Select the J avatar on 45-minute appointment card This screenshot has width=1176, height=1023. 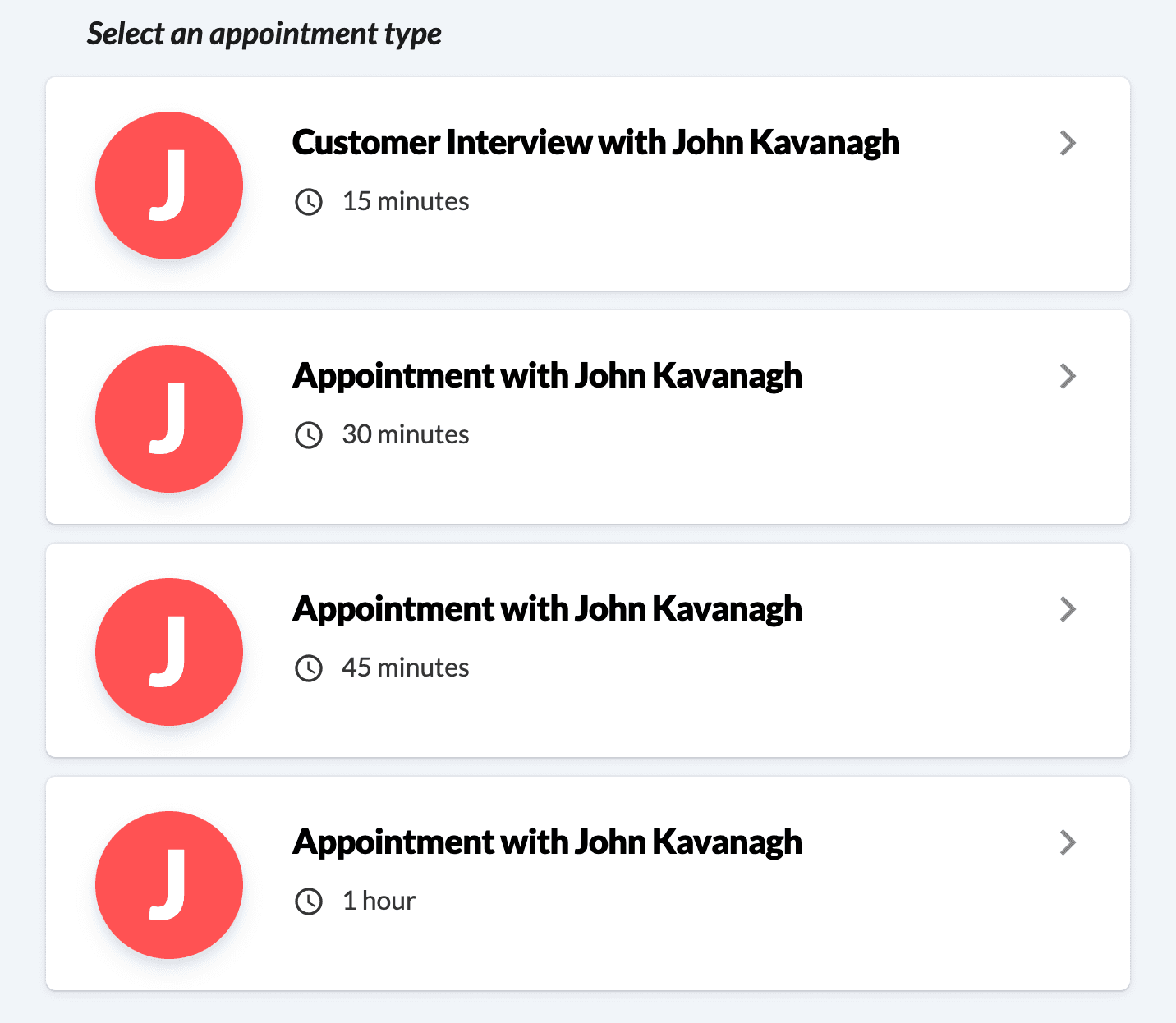169,652
